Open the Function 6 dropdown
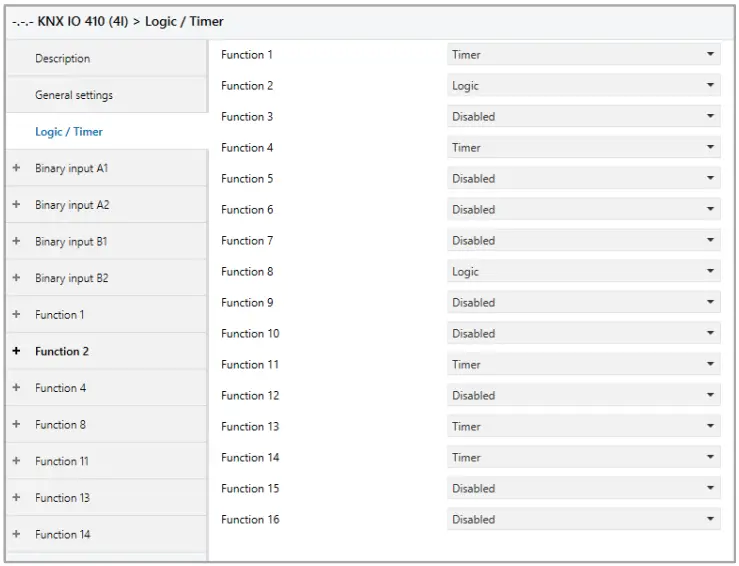 pyautogui.click(x=583, y=210)
